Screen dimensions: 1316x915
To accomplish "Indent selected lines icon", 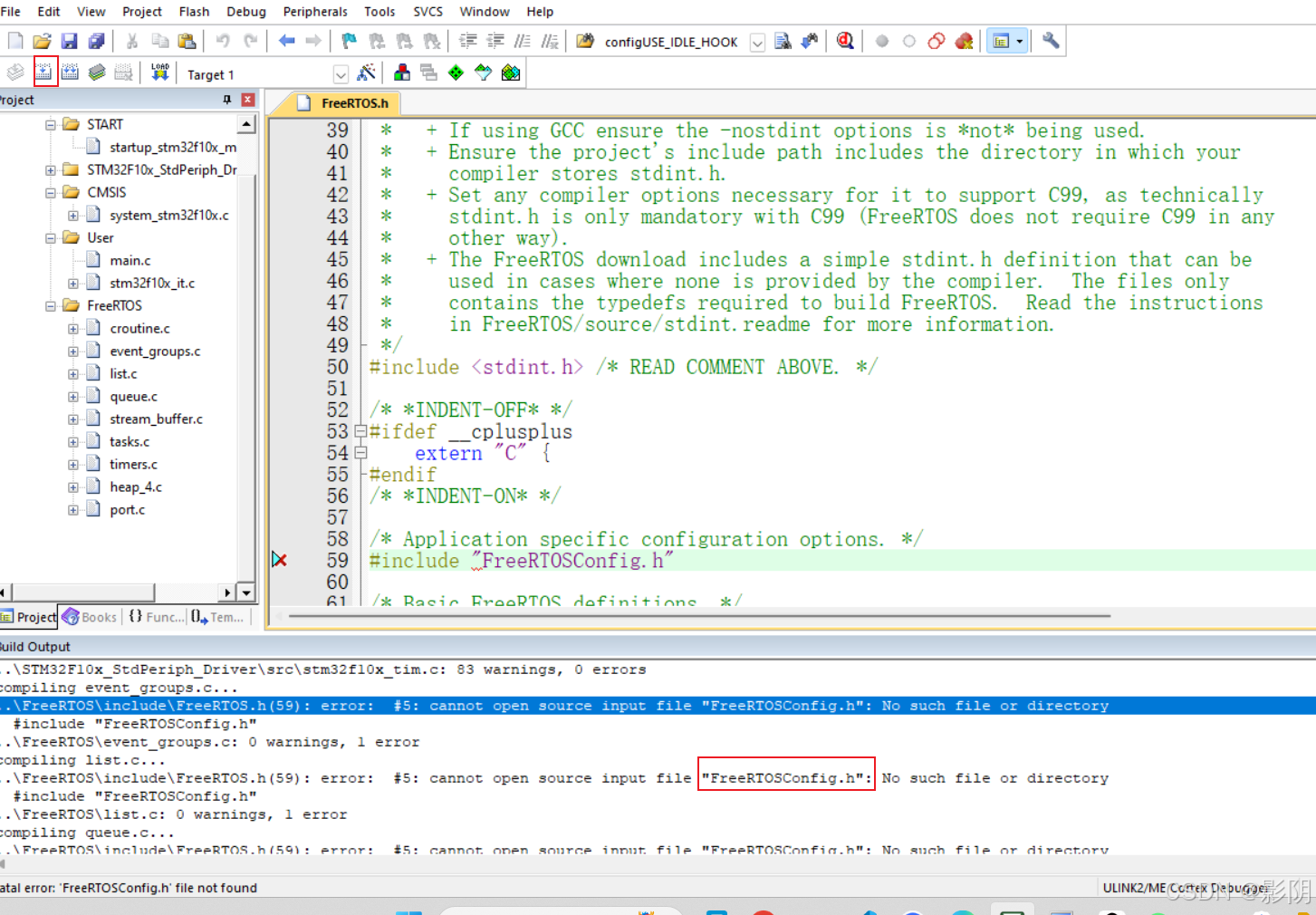I will 468,41.
